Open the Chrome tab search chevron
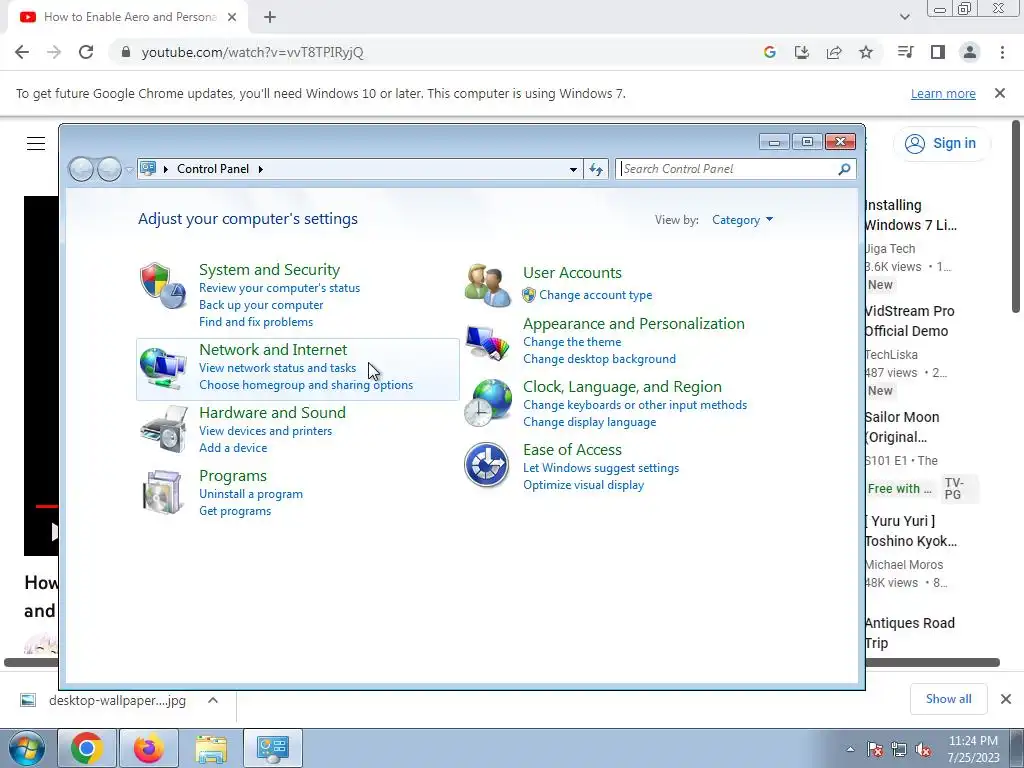This screenshot has height=768, width=1024. 904,17
